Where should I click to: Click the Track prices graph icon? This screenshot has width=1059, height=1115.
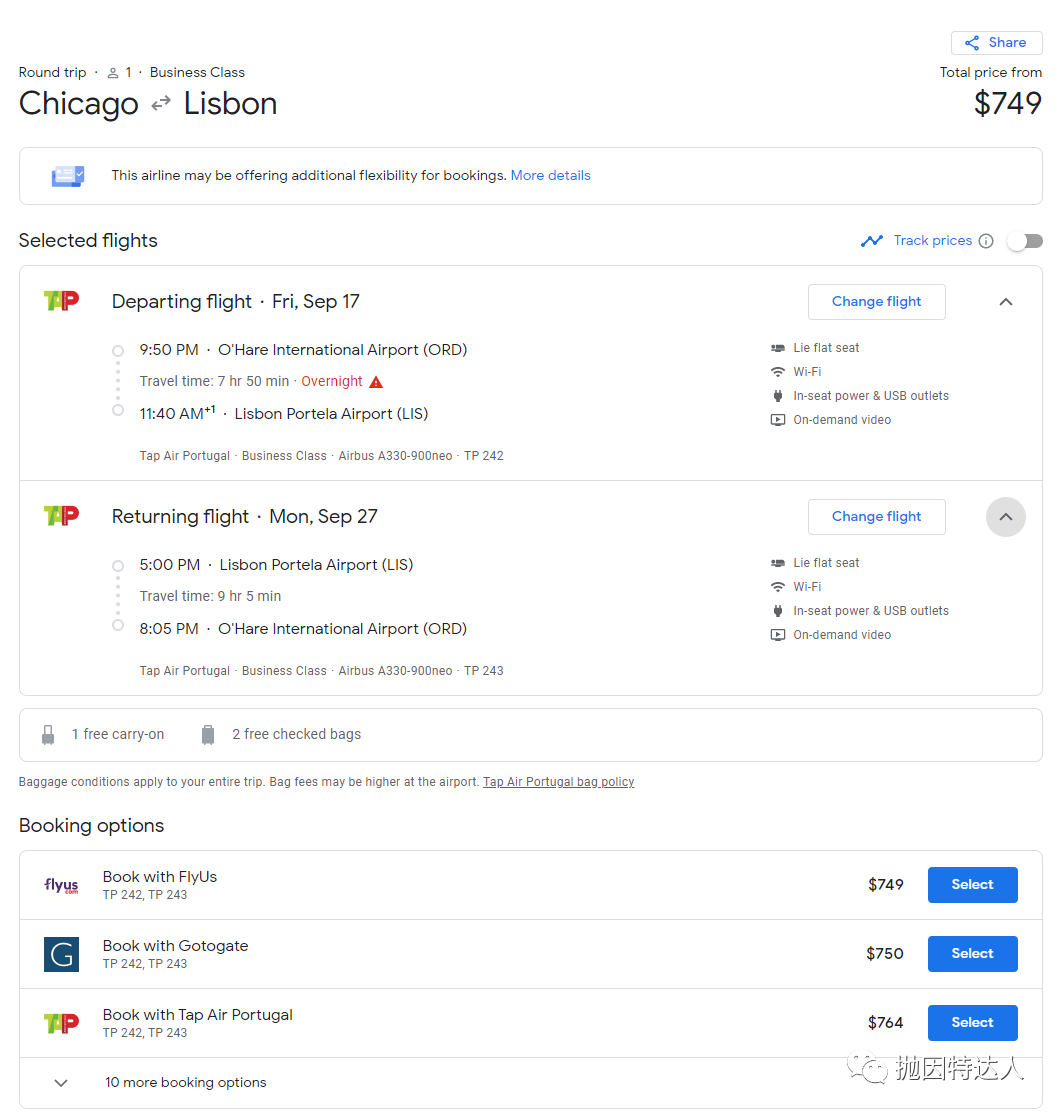pyautogui.click(x=872, y=241)
